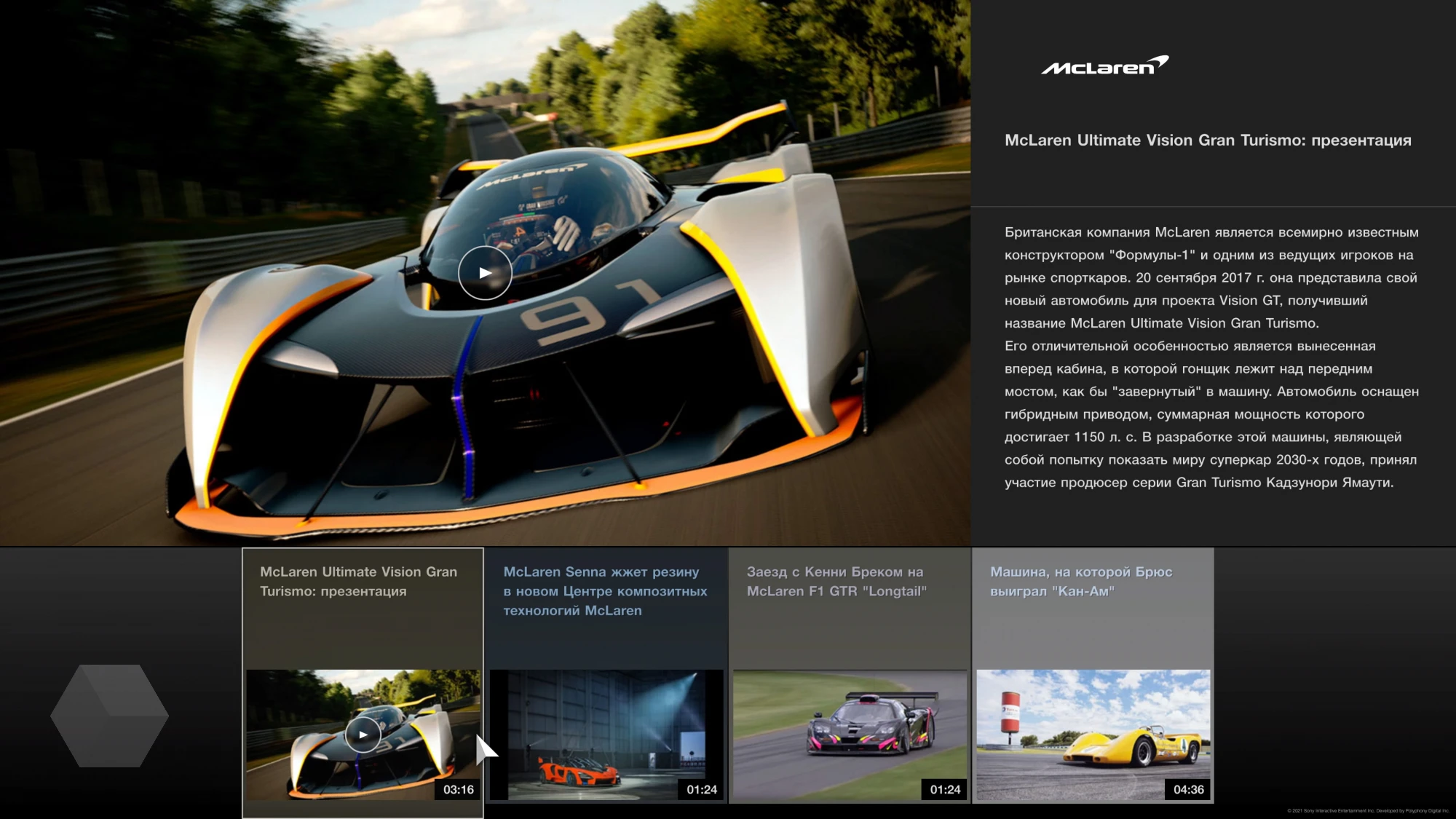Click the Sony copyright notice text
This screenshot has height=819, width=1456.
click(1368, 810)
